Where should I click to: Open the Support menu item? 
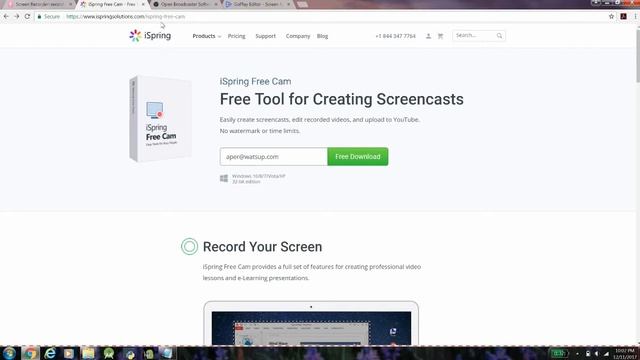tap(265, 36)
